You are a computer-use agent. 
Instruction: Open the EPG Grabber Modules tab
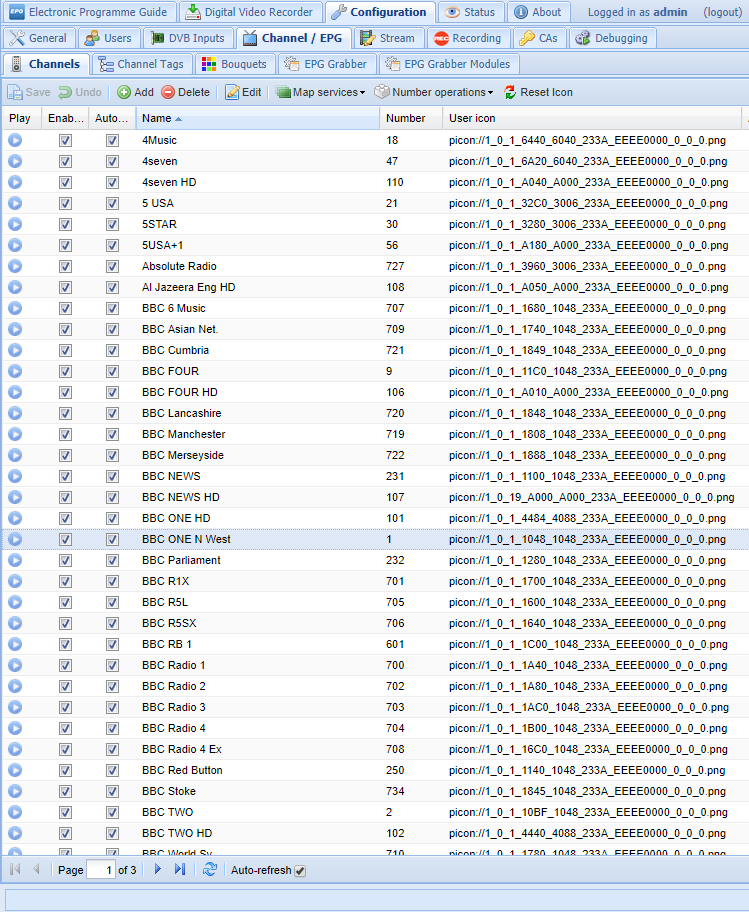[448, 64]
